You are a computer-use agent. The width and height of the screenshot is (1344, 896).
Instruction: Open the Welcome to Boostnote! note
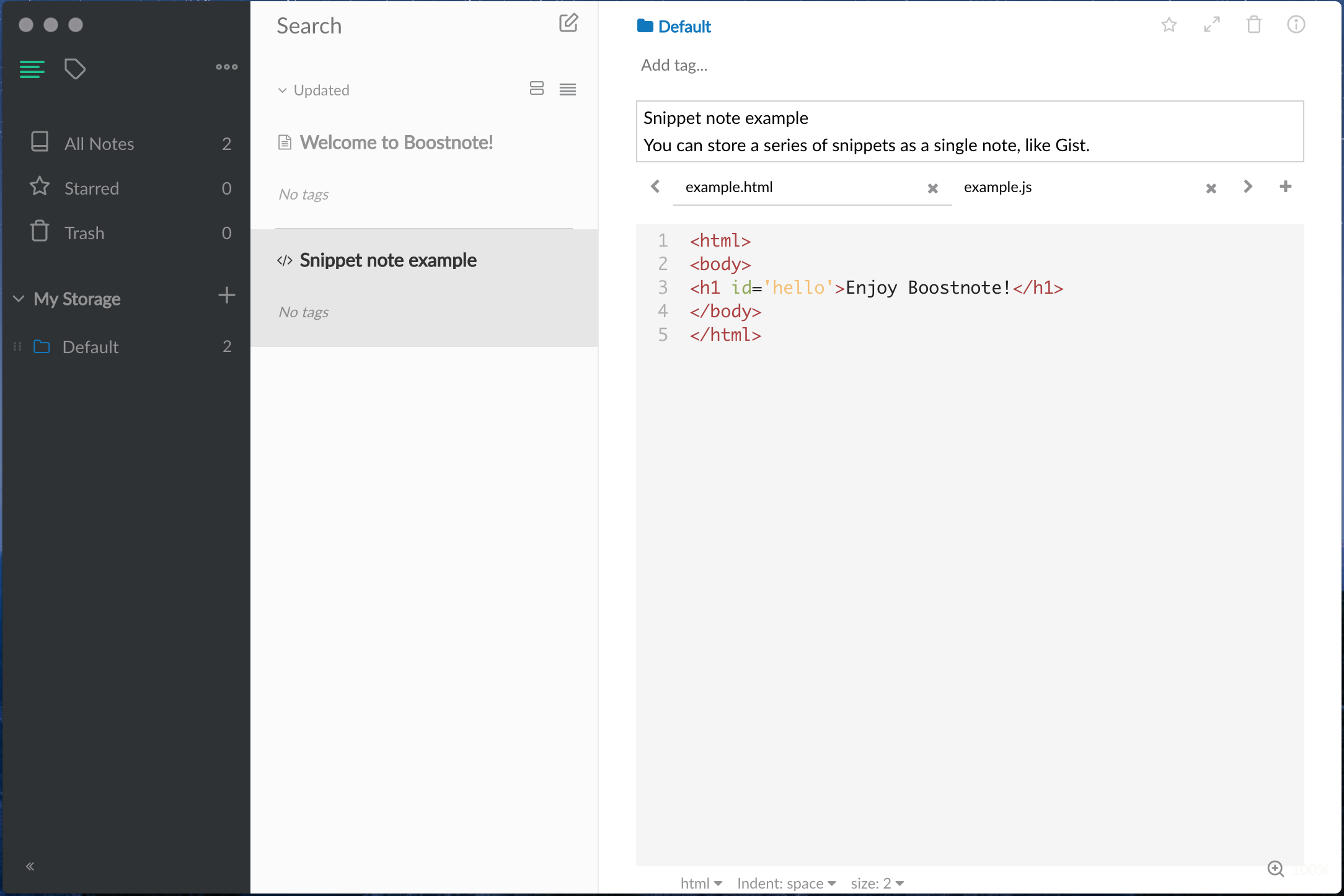397,143
